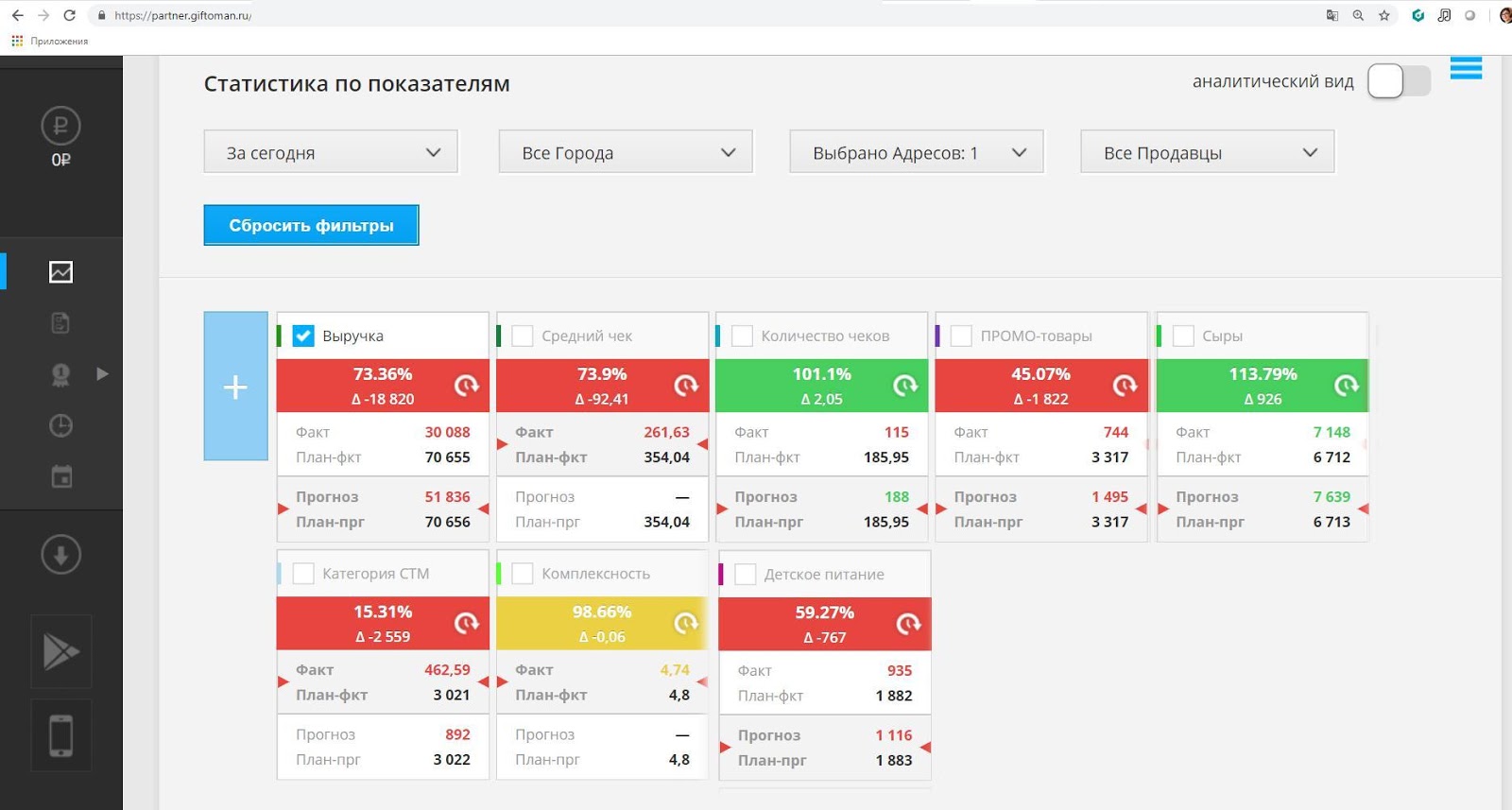
Task: Click the download arrow circle icon
Action: [x=60, y=555]
